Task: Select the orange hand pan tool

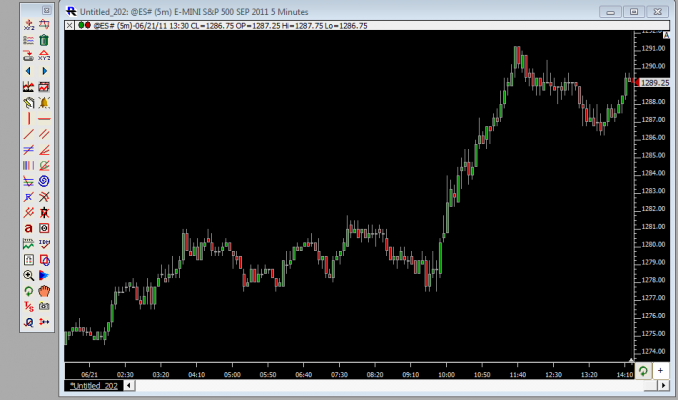Action: click(44, 290)
